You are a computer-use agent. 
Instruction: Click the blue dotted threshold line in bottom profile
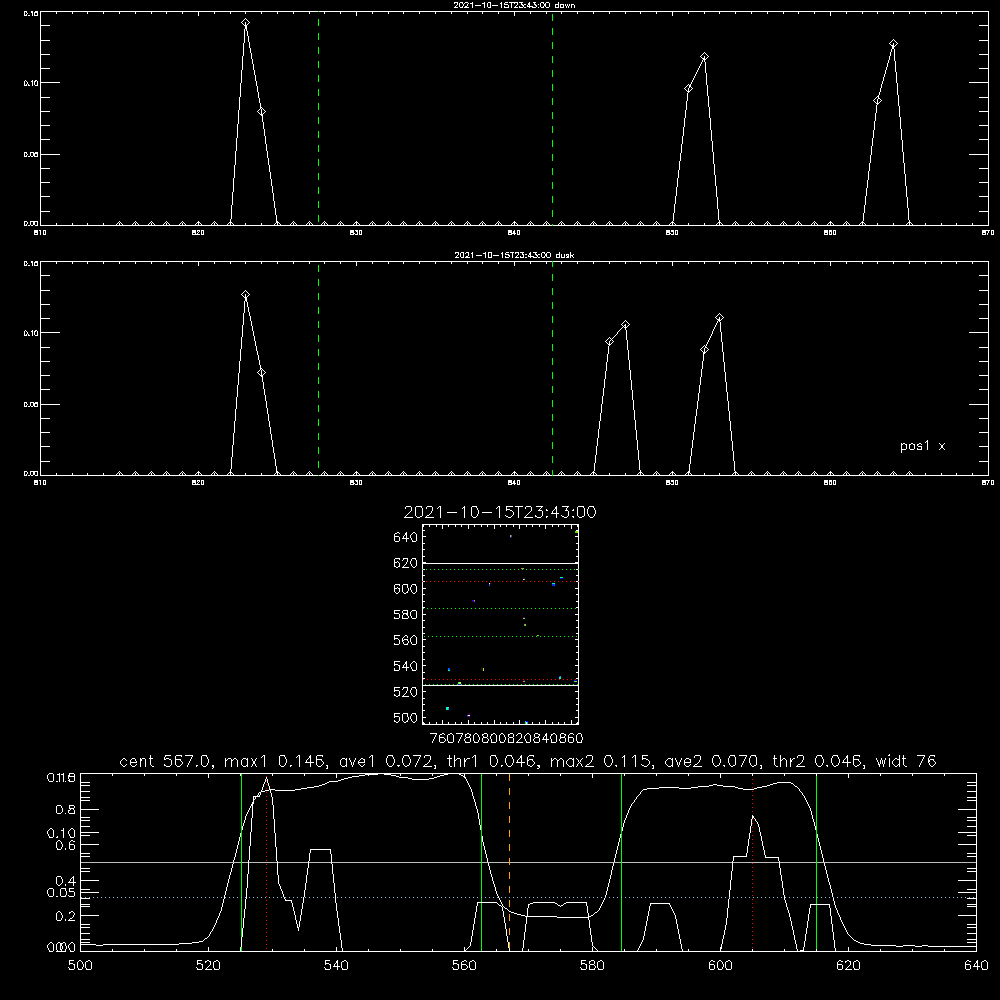tap(528, 897)
